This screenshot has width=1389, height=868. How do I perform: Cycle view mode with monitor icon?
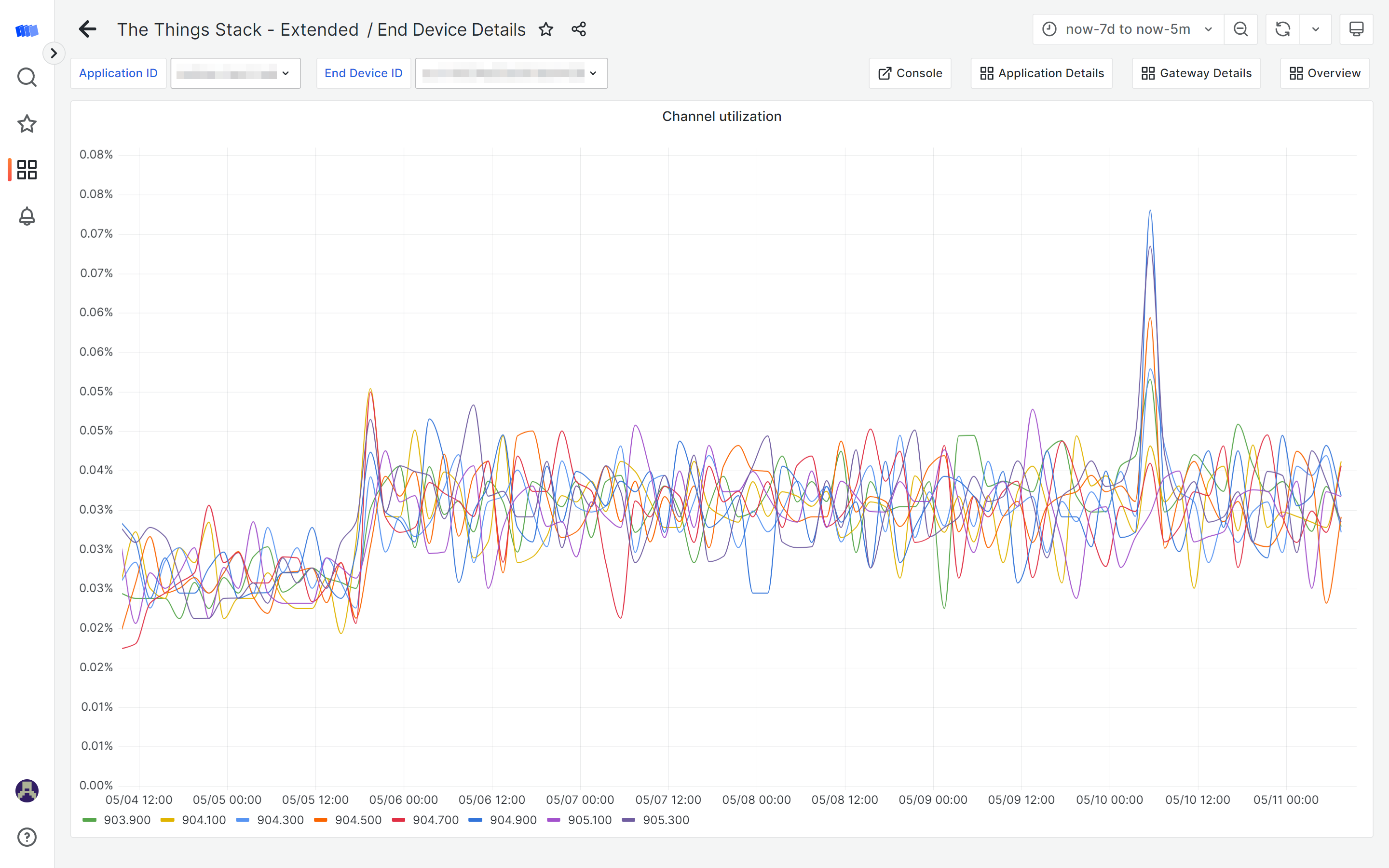click(x=1356, y=29)
